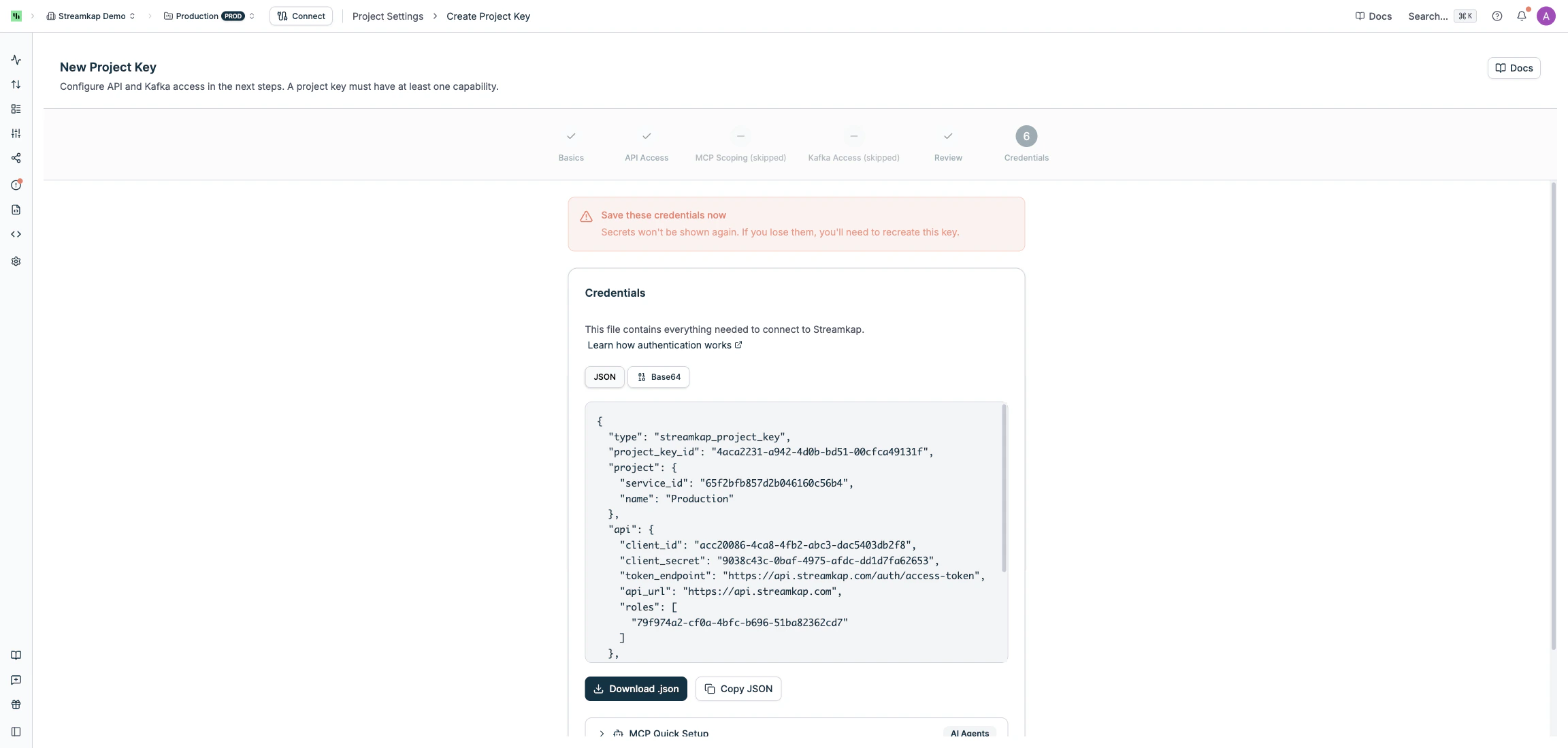Open the Streamkap Demo organization dropdown
Image resolution: width=1568 pixels, height=748 pixels.
tap(91, 16)
